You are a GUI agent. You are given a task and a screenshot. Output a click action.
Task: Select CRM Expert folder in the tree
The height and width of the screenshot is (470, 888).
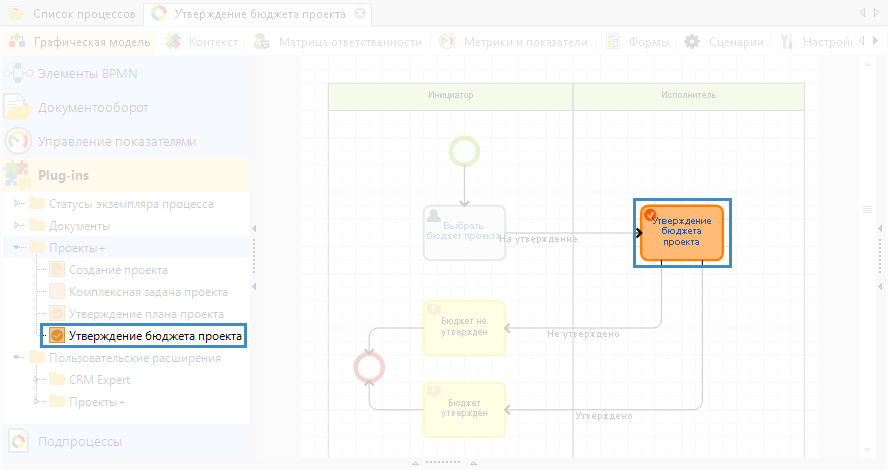[x=99, y=380]
